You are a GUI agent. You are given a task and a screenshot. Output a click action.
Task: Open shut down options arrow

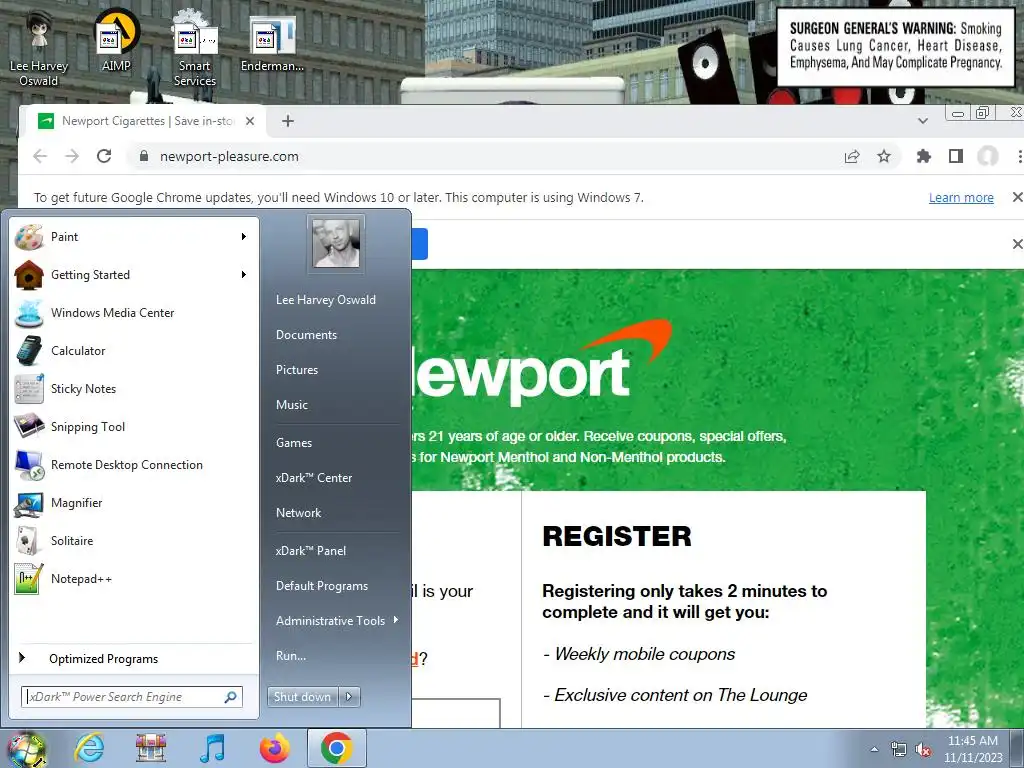[349, 697]
